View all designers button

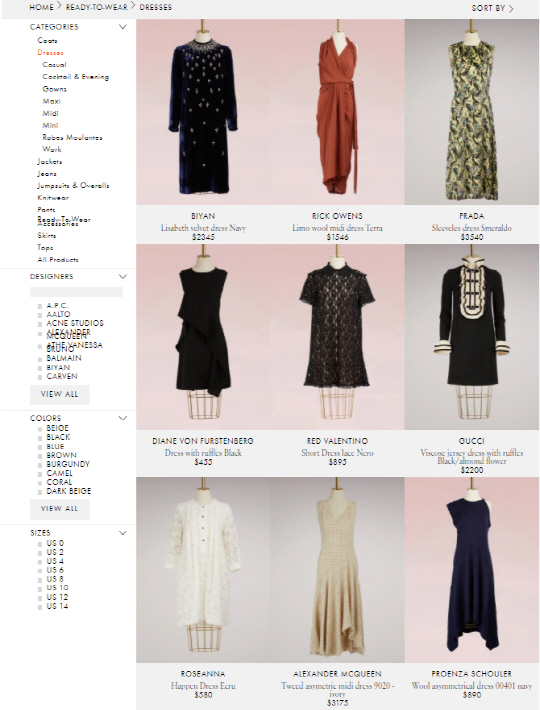pos(59,394)
